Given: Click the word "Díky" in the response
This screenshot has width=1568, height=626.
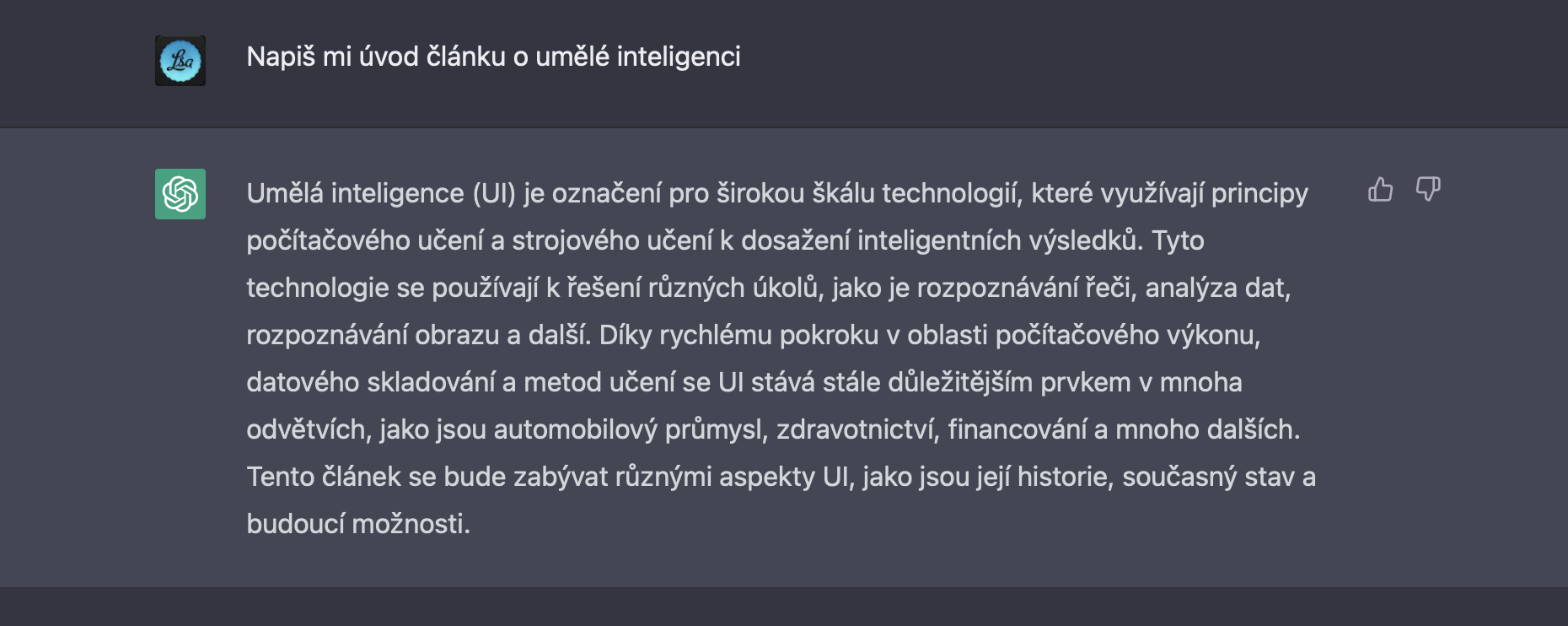Looking at the screenshot, I should 626,335.
